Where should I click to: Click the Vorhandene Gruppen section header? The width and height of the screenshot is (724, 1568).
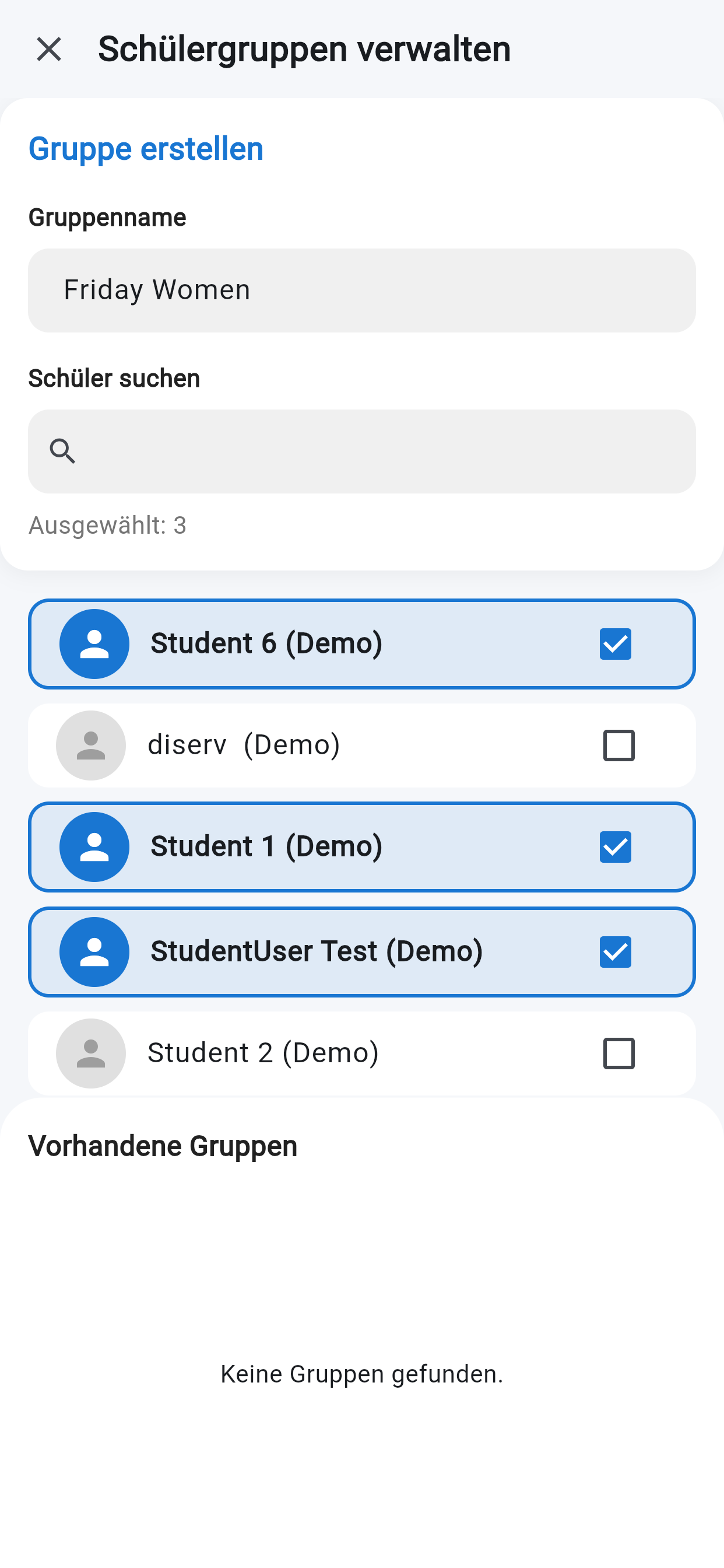click(x=163, y=1146)
